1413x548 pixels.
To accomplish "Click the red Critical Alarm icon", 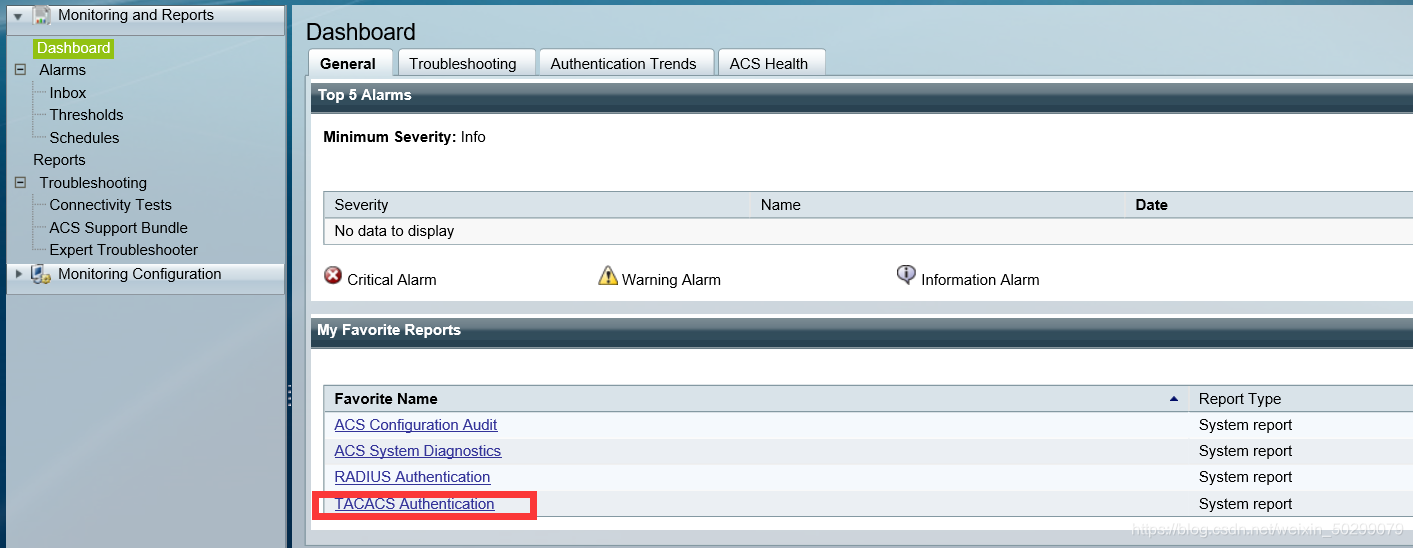I will tap(333, 276).
